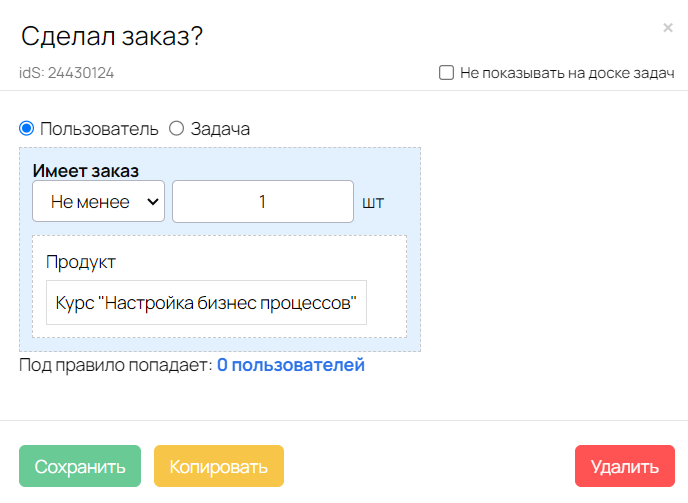Enable the "Не показывать на доске задач" checkbox

446,73
